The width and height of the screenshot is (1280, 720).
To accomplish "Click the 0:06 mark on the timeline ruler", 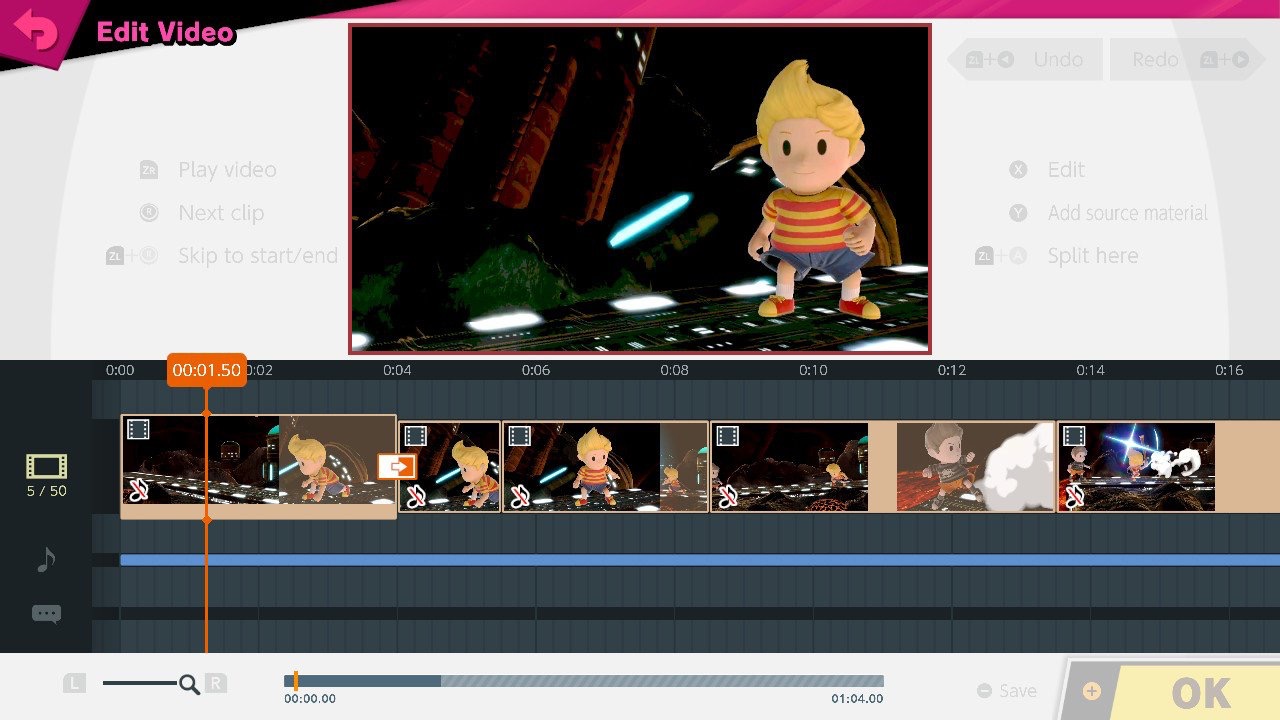I will point(536,370).
